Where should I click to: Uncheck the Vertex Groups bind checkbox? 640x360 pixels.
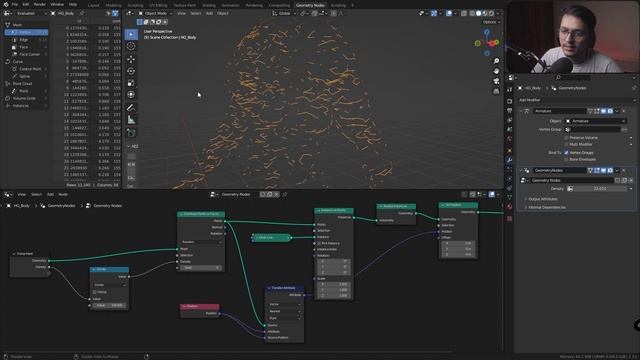pyautogui.click(x=566, y=153)
